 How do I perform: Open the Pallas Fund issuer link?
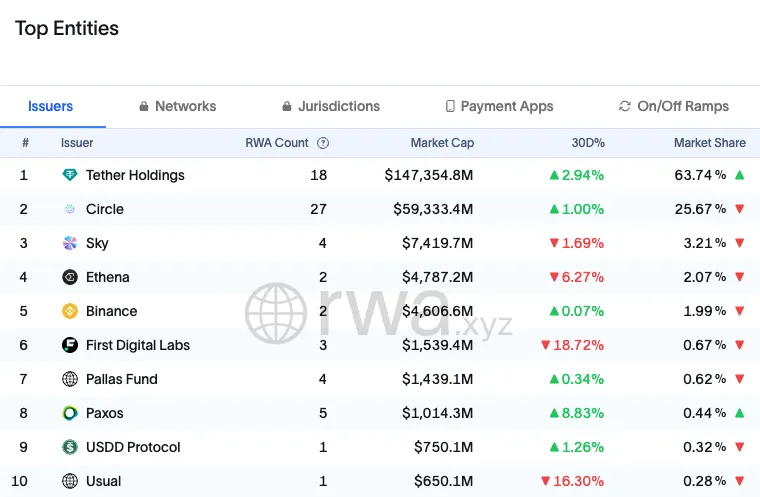click(x=122, y=379)
